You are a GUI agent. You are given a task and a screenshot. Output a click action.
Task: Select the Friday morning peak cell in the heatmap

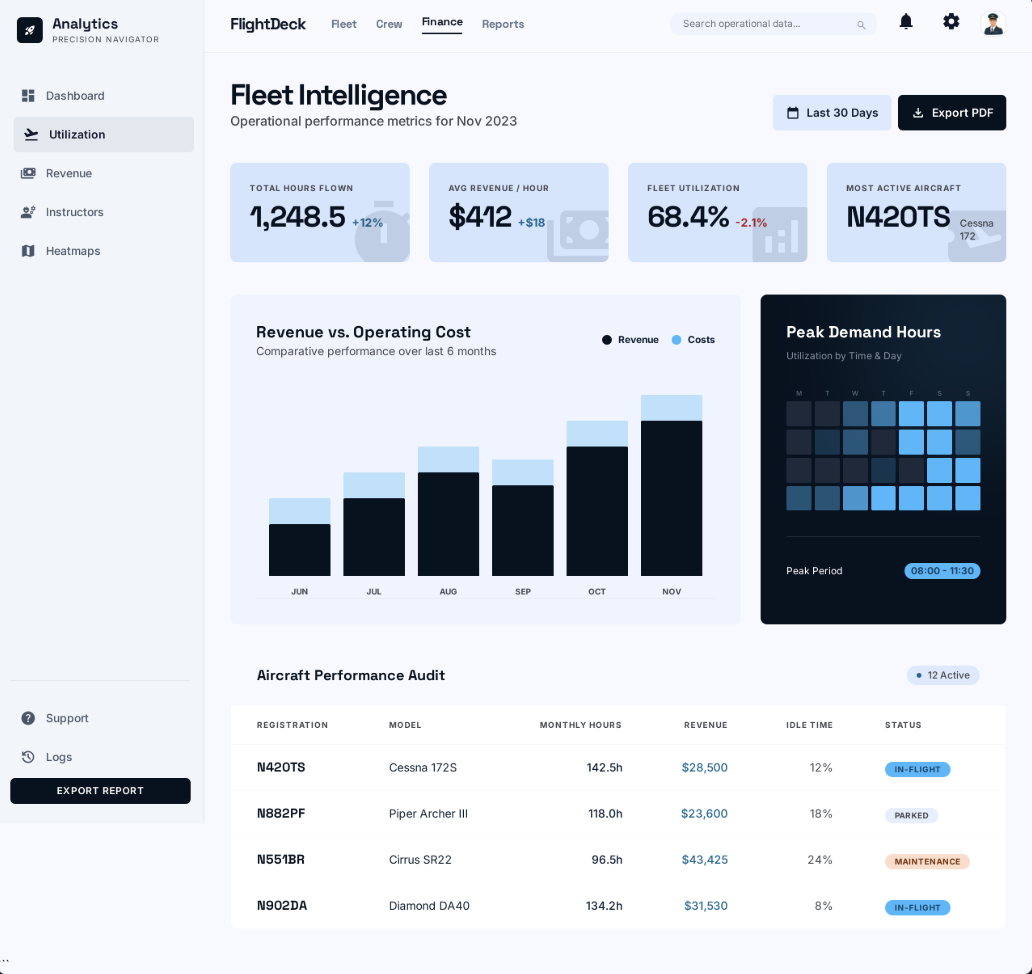click(911, 413)
